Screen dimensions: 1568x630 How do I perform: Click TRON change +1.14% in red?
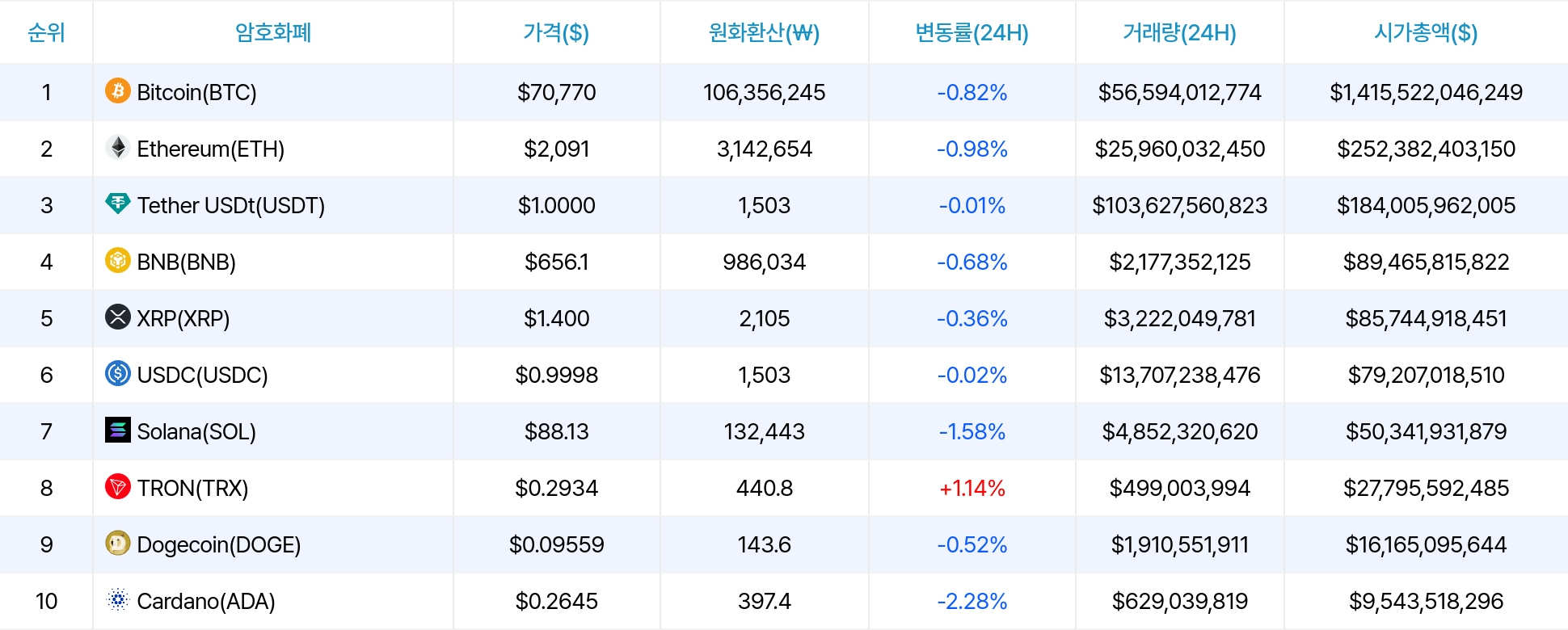[972, 489]
